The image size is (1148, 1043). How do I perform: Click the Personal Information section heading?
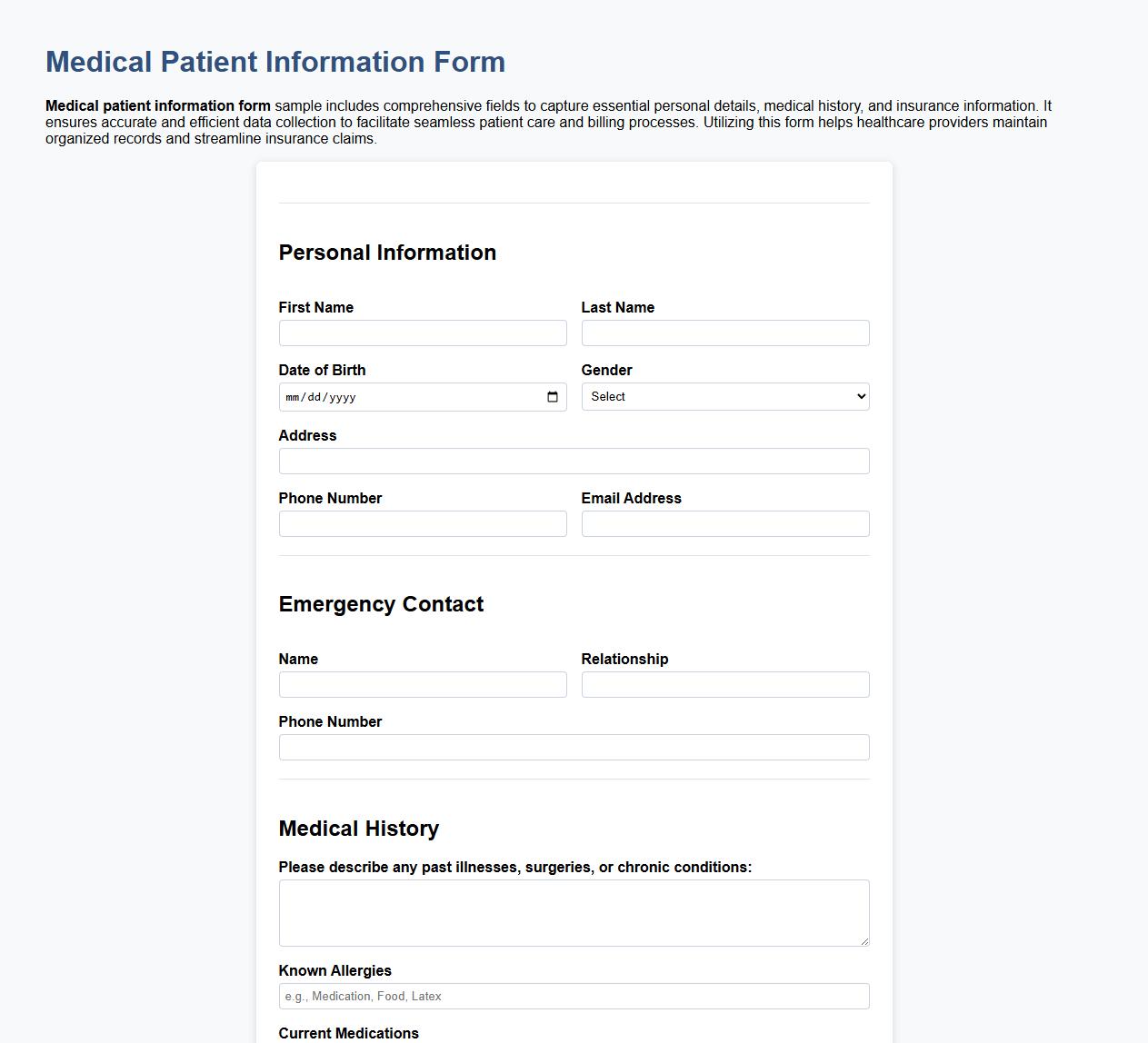[x=387, y=253]
